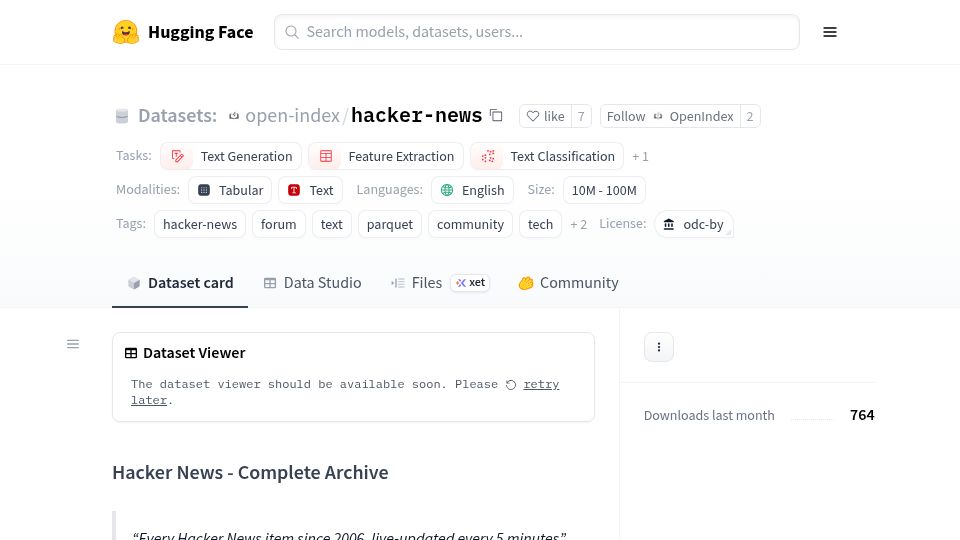This screenshot has height=540, width=960.
Task: Click the search magnifier icon
Action: [x=292, y=32]
